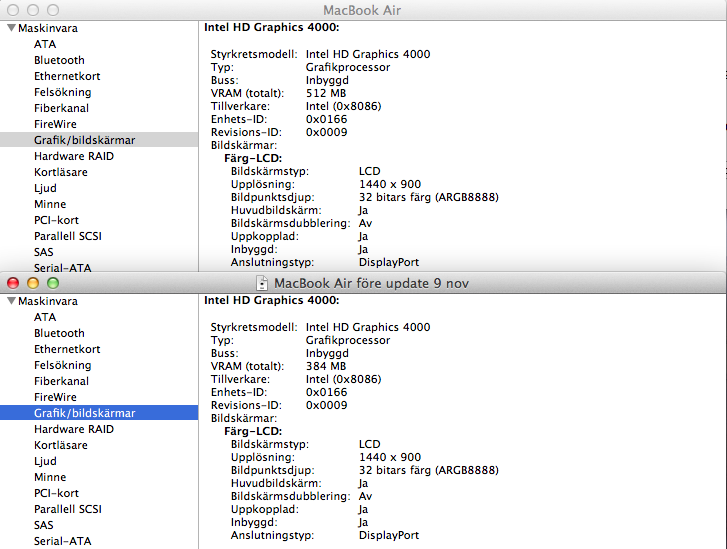Screen dimensions: 727x549
Task: Select Bluetooth in upper window sidebar
Action: 59,60
